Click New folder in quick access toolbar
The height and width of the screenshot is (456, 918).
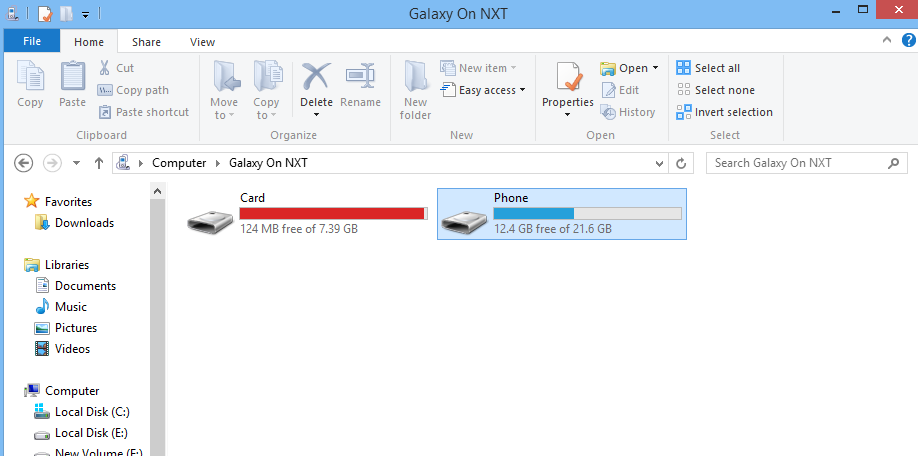[x=66, y=13]
